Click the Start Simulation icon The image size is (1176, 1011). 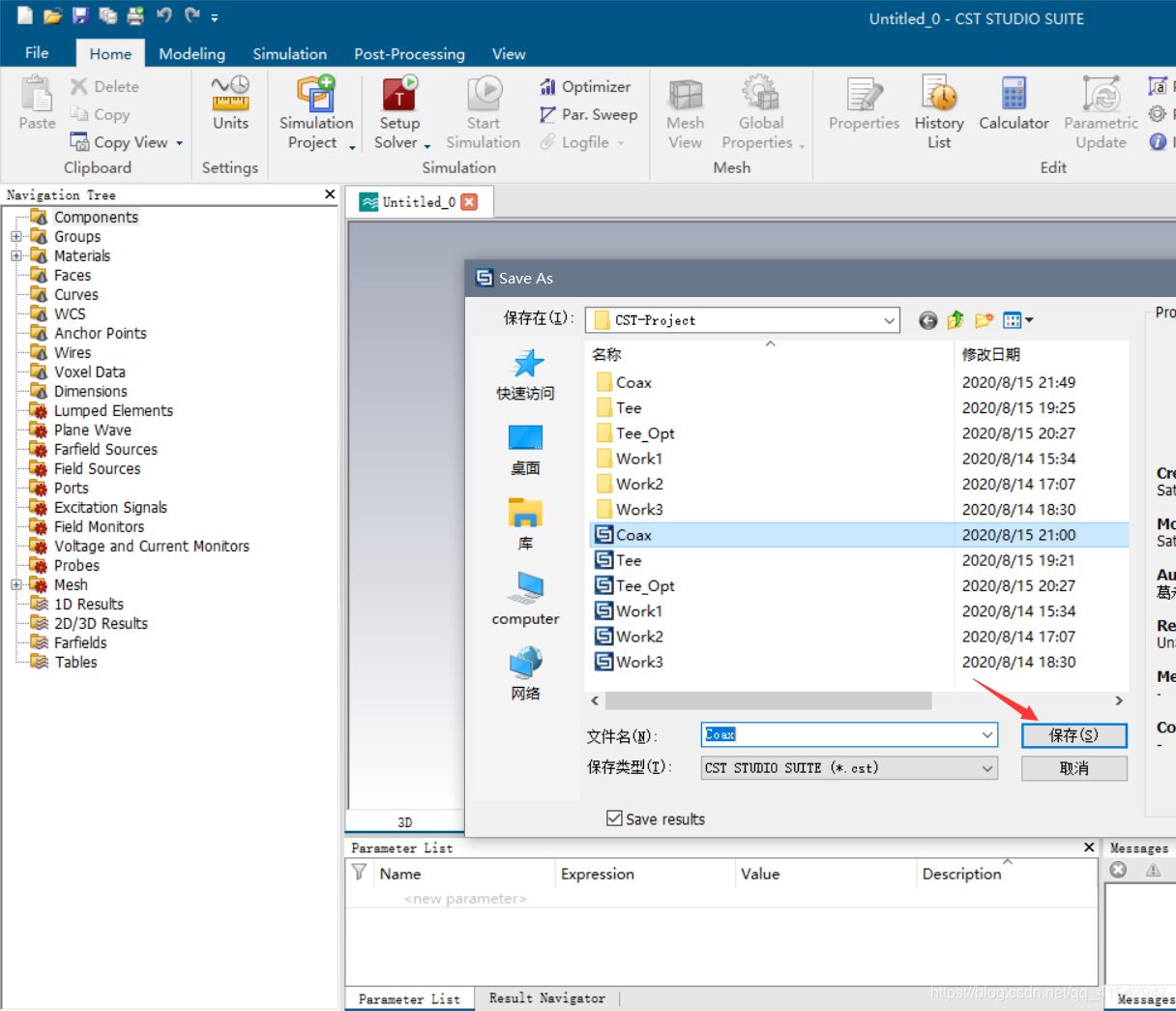coord(484,94)
